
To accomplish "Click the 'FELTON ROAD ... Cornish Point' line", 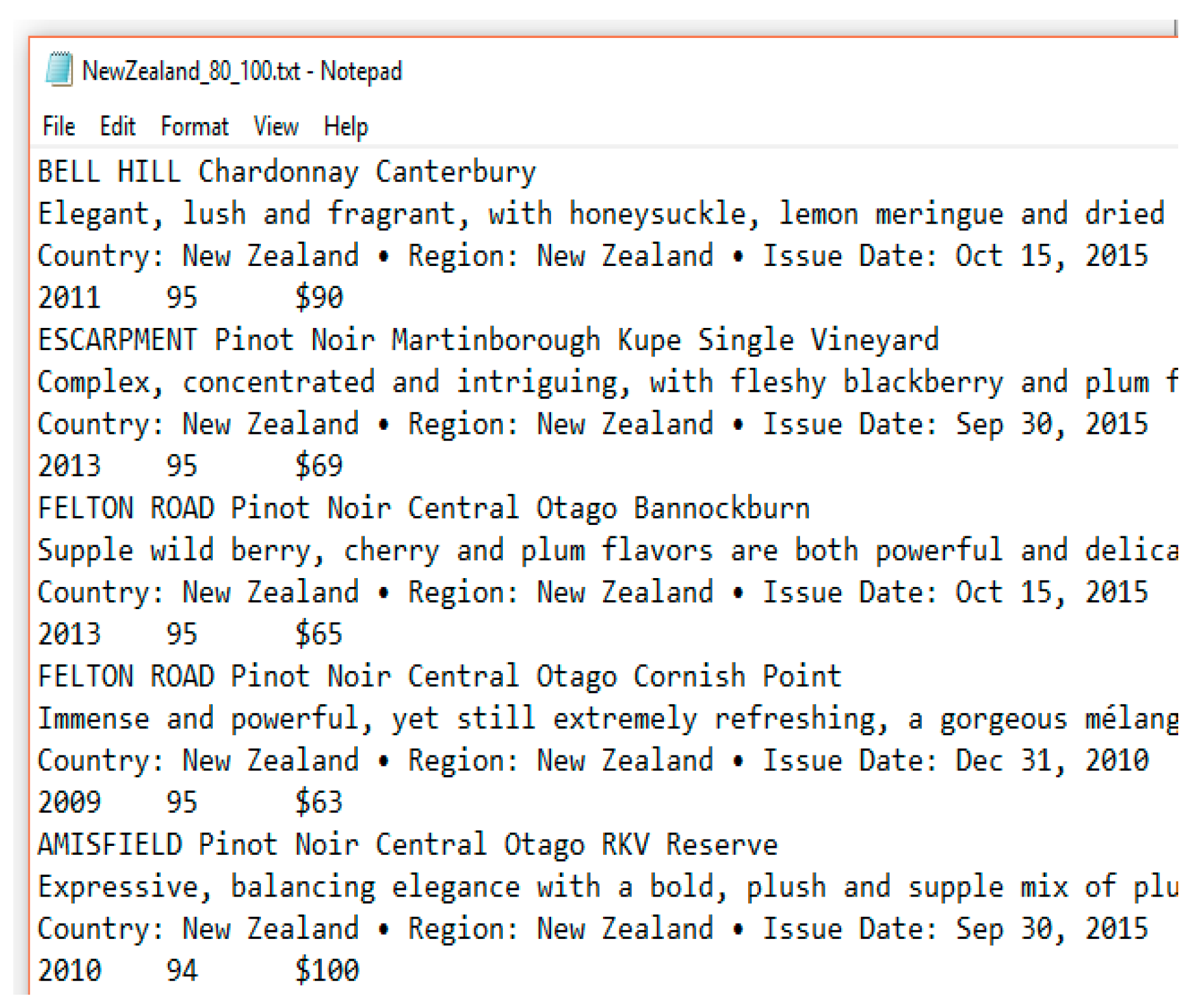I will pos(440,676).
